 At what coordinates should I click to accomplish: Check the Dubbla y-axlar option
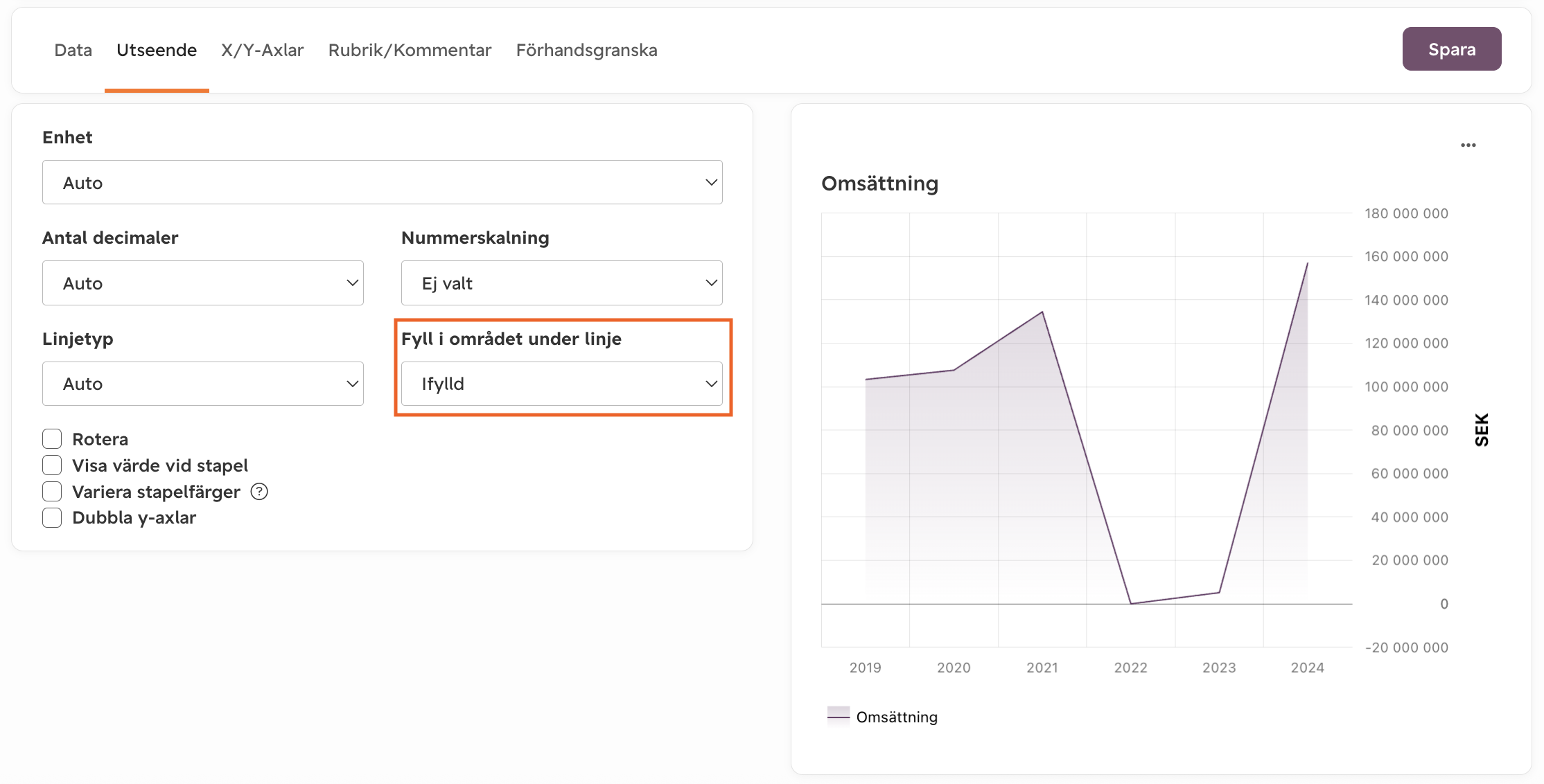[52, 518]
